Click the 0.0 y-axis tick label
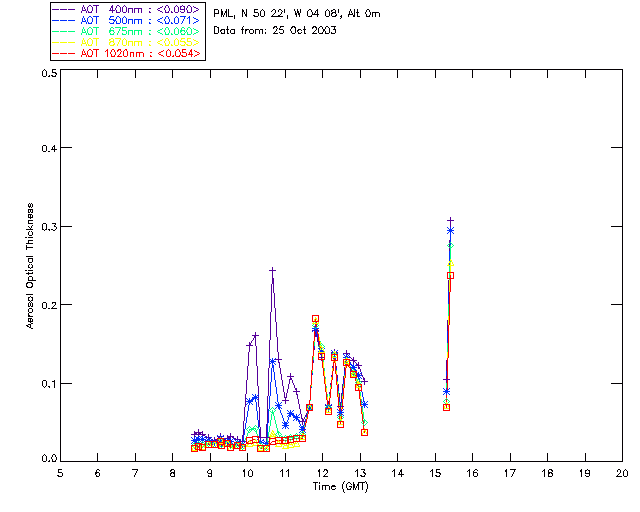This screenshot has width=640, height=512. 49,459
